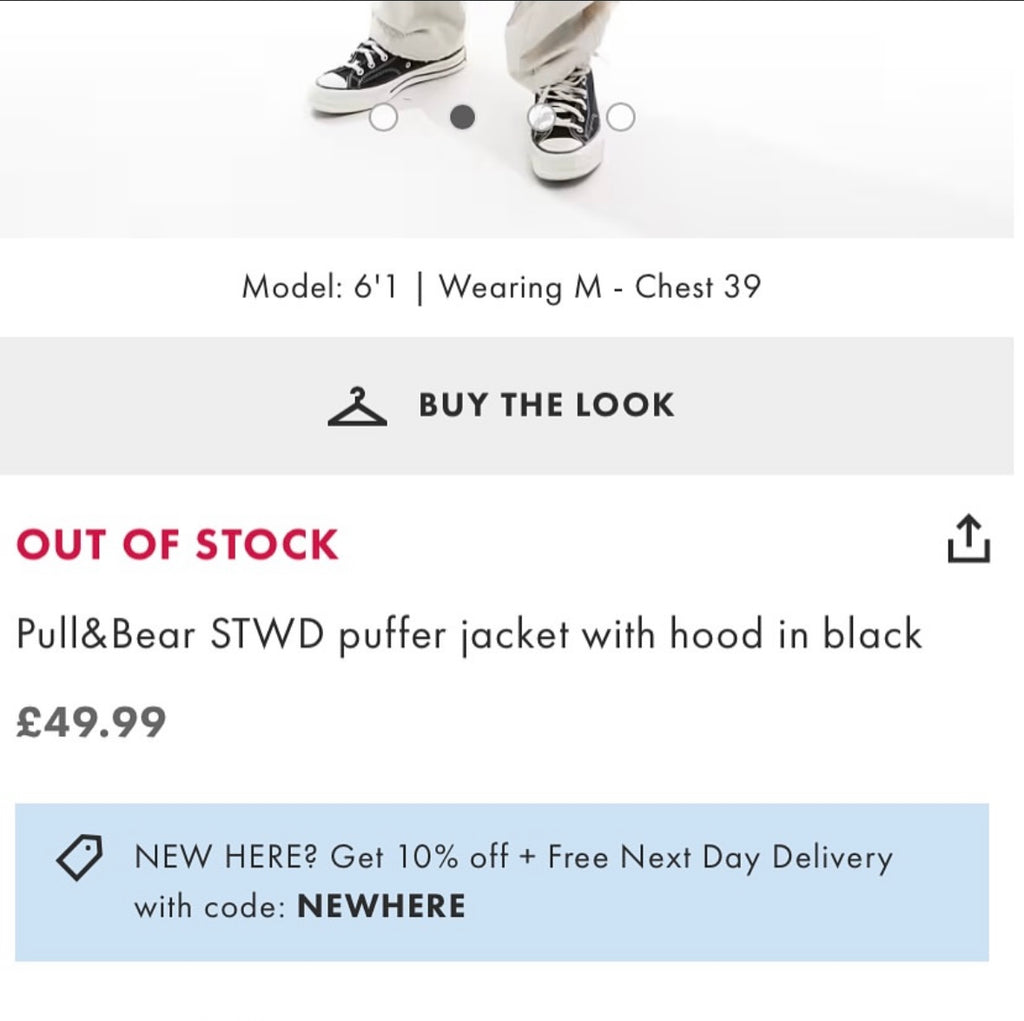Click the model height and sizing info text
The width and height of the screenshot is (1024, 1021).
pyautogui.click(x=504, y=287)
